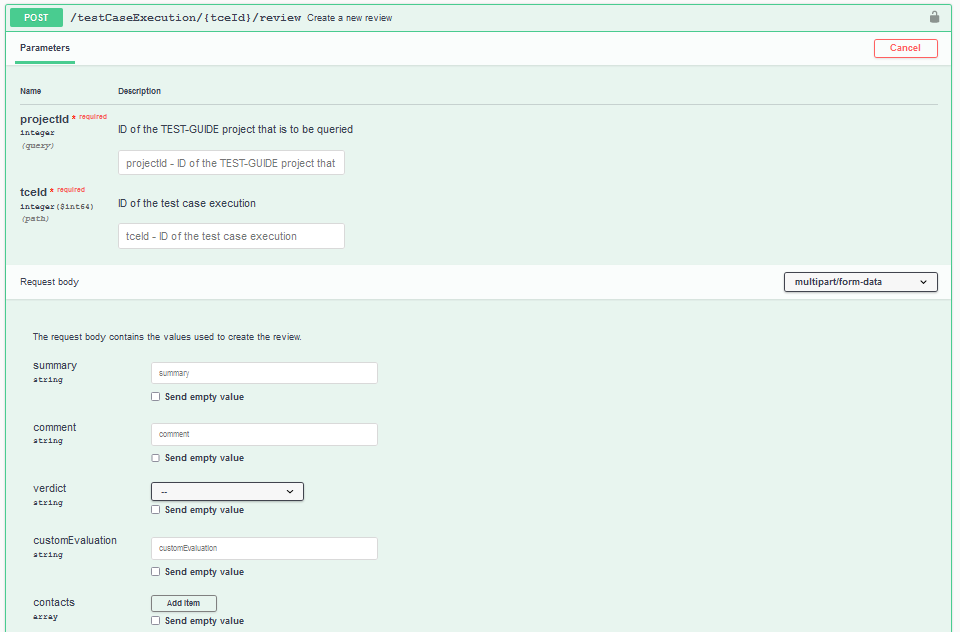Screen dimensions: 960x632
Task: Click the tceId input field
Action: [231, 236]
